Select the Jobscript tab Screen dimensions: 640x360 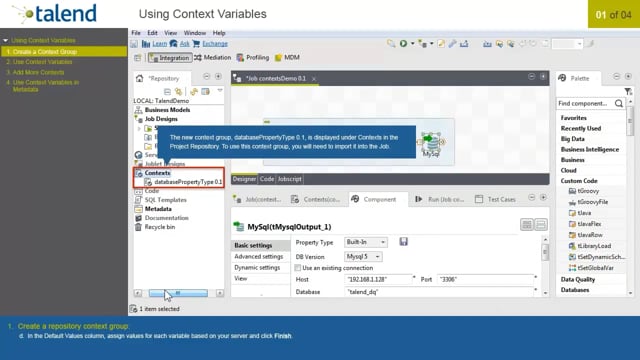tap(289, 179)
